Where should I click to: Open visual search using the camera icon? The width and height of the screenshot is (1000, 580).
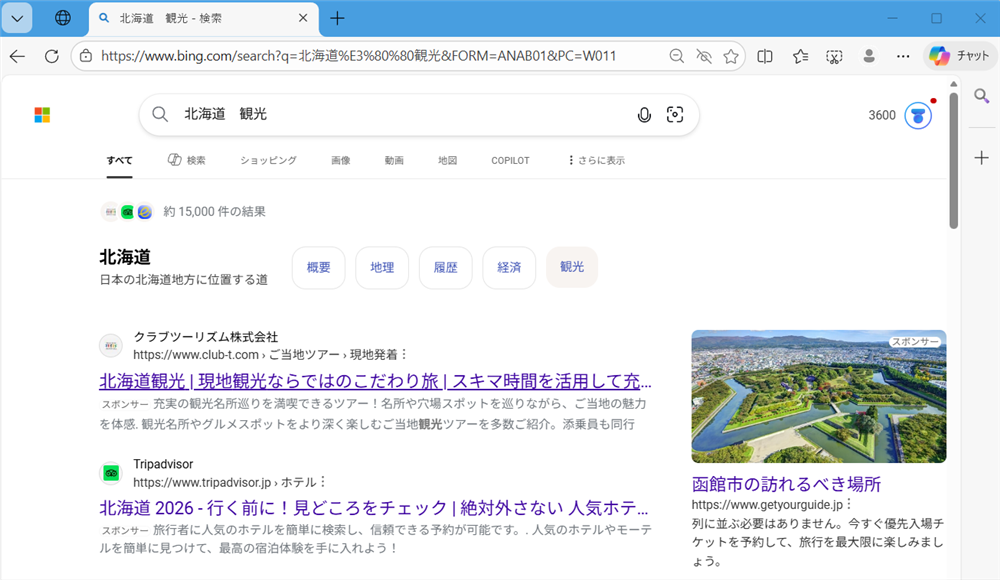point(675,114)
